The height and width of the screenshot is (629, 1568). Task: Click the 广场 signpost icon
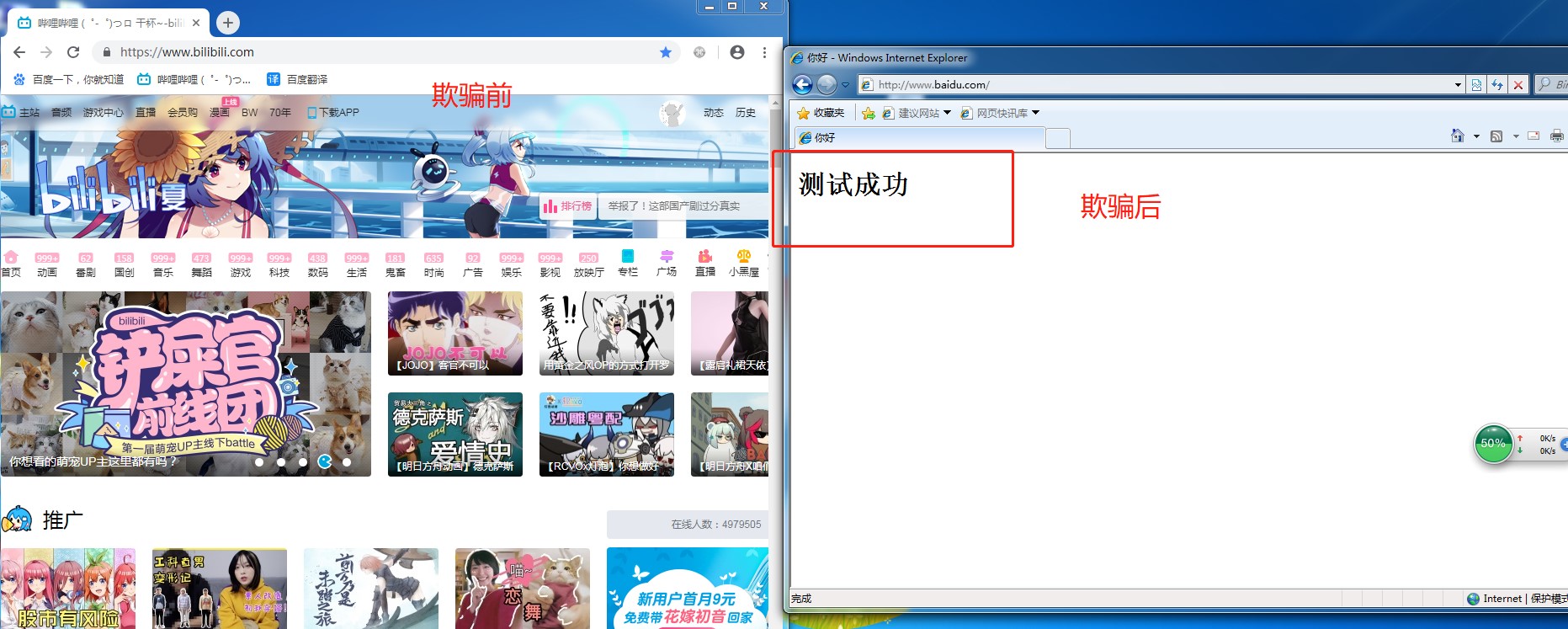point(667,264)
